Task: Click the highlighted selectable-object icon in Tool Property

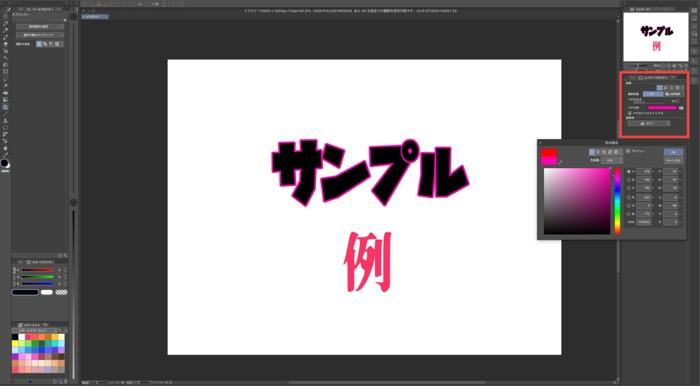Action: [x=39, y=44]
